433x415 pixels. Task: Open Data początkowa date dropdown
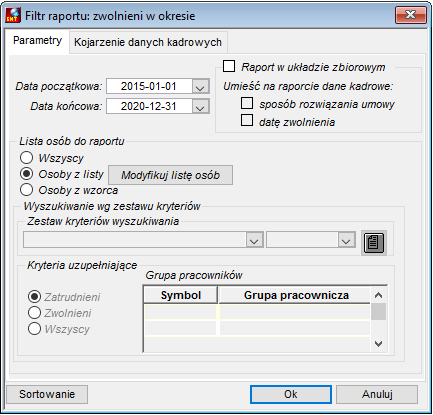(200, 87)
